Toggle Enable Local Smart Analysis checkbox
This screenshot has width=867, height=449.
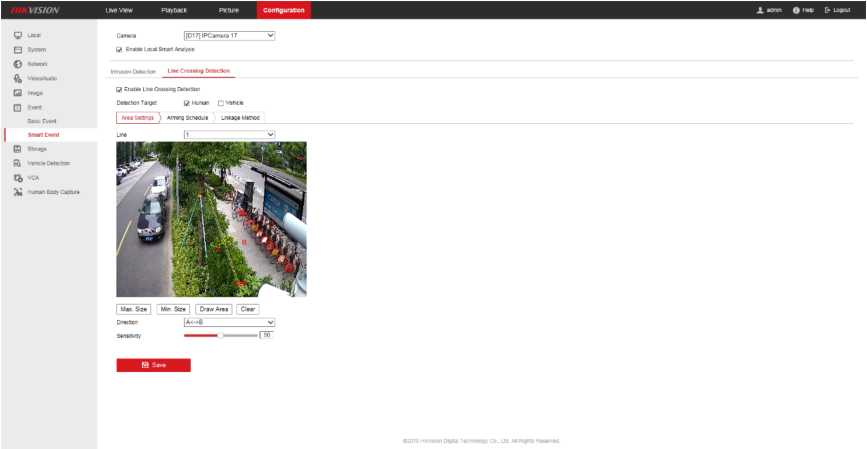click(119, 49)
